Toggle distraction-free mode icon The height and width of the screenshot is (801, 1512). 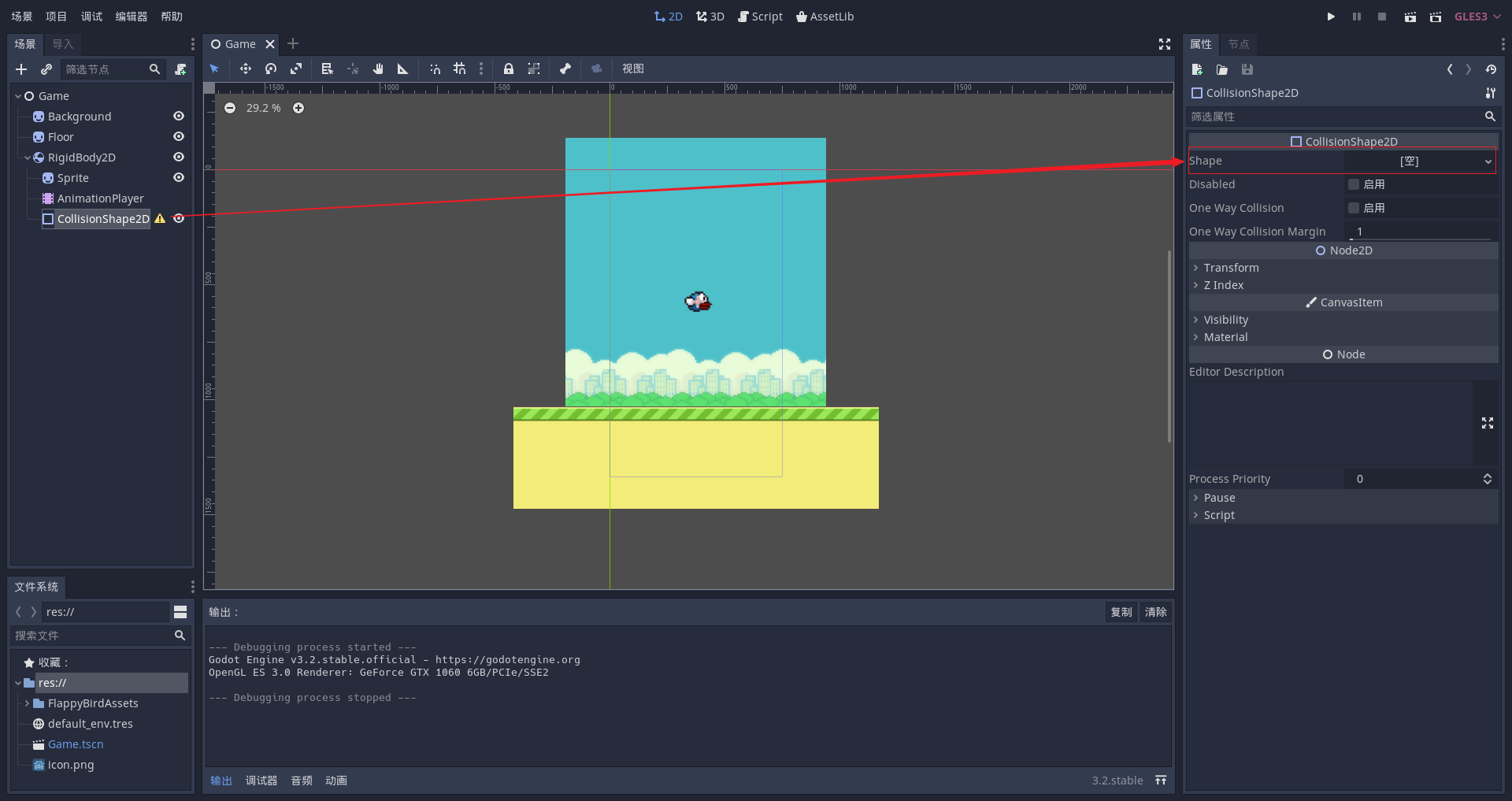(x=1165, y=44)
